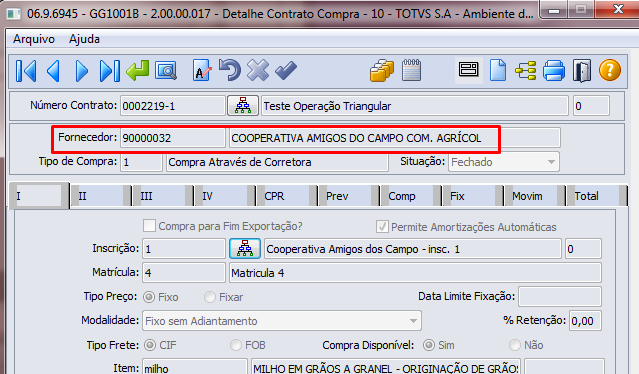Select Não for Compra Disponível
Image resolution: width=639 pixels, height=374 pixels.
(x=515, y=345)
